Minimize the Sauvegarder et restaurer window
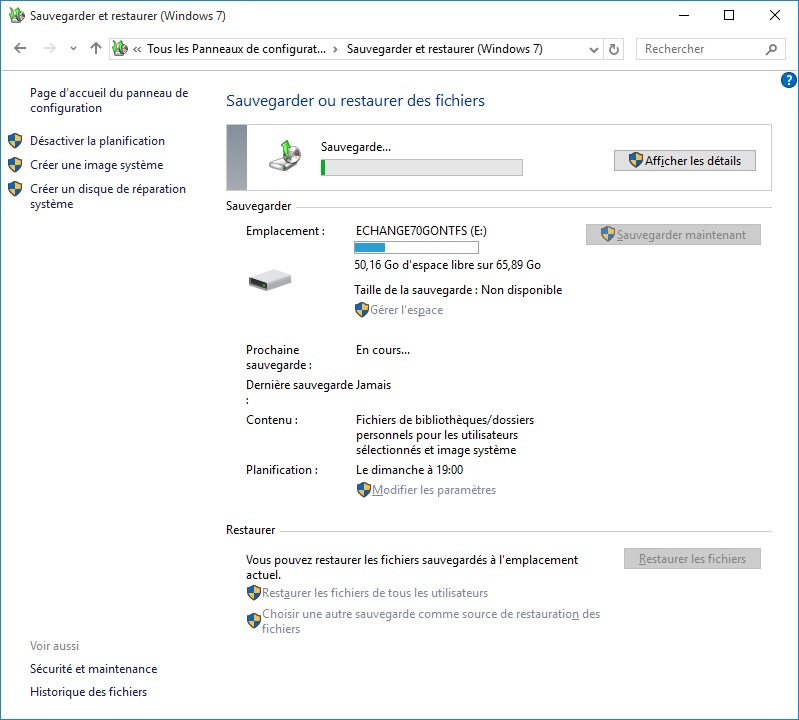This screenshot has height=720, width=799. (x=684, y=15)
